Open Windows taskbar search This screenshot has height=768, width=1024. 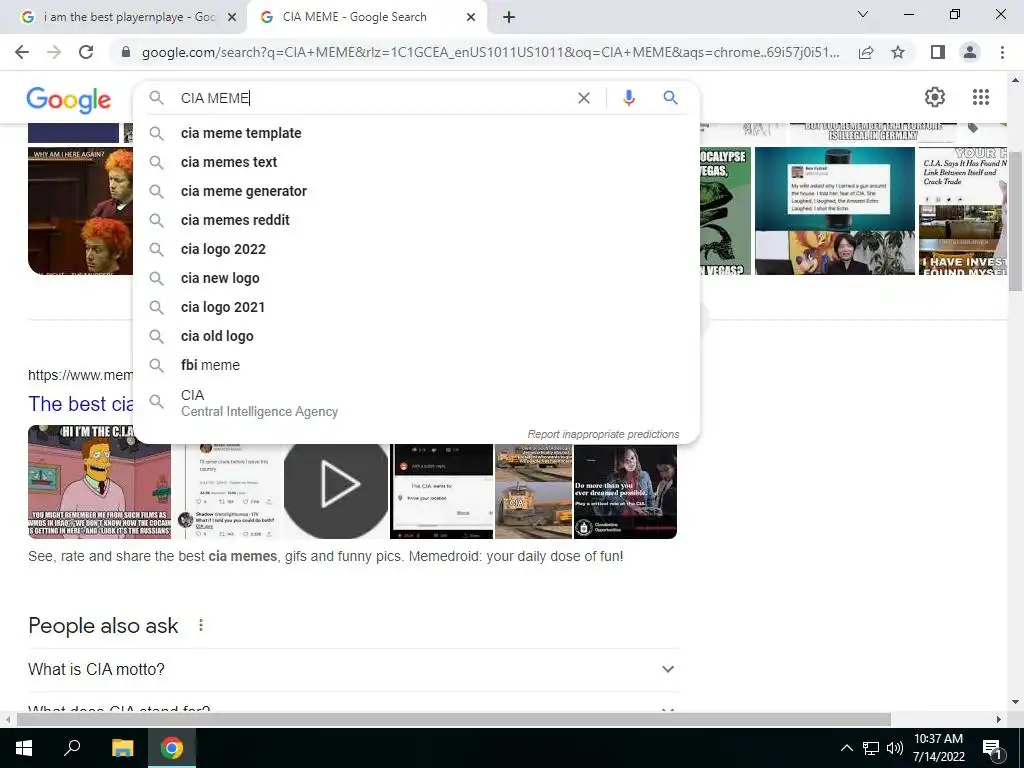pyautogui.click(x=72, y=748)
